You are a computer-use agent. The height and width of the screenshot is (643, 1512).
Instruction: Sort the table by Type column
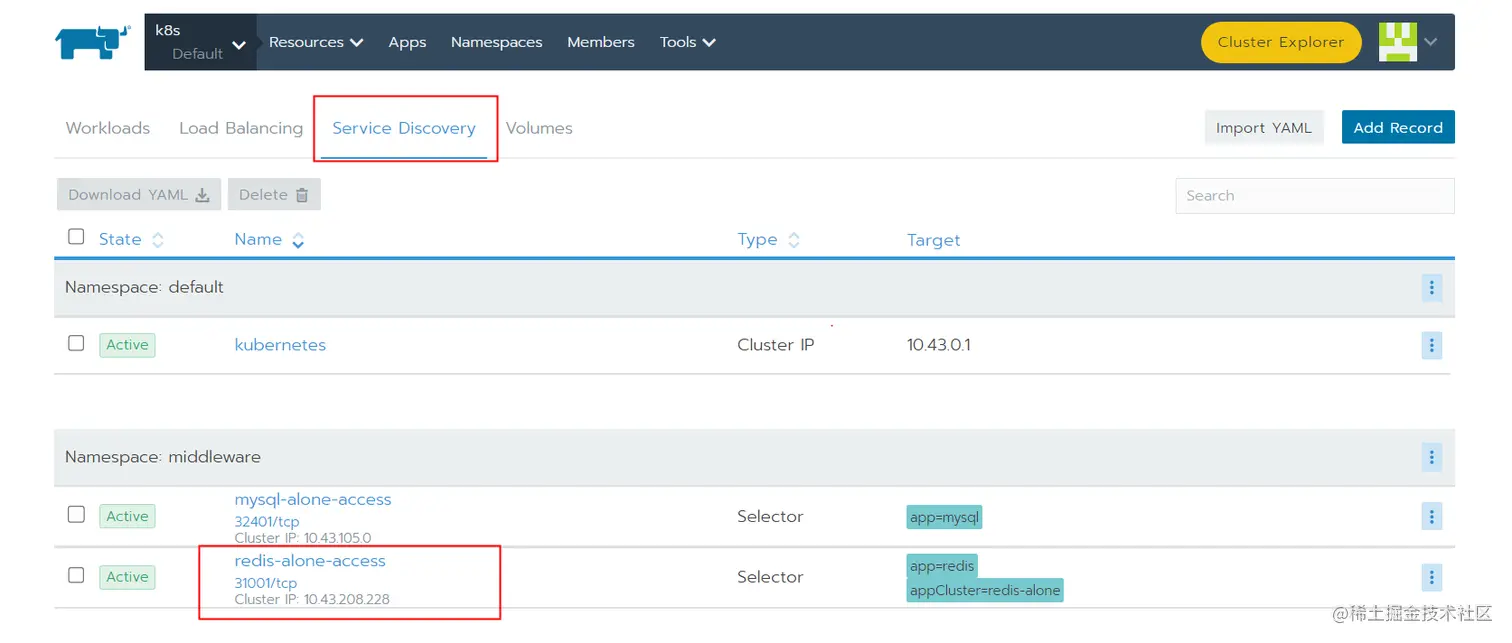click(768, 240)
